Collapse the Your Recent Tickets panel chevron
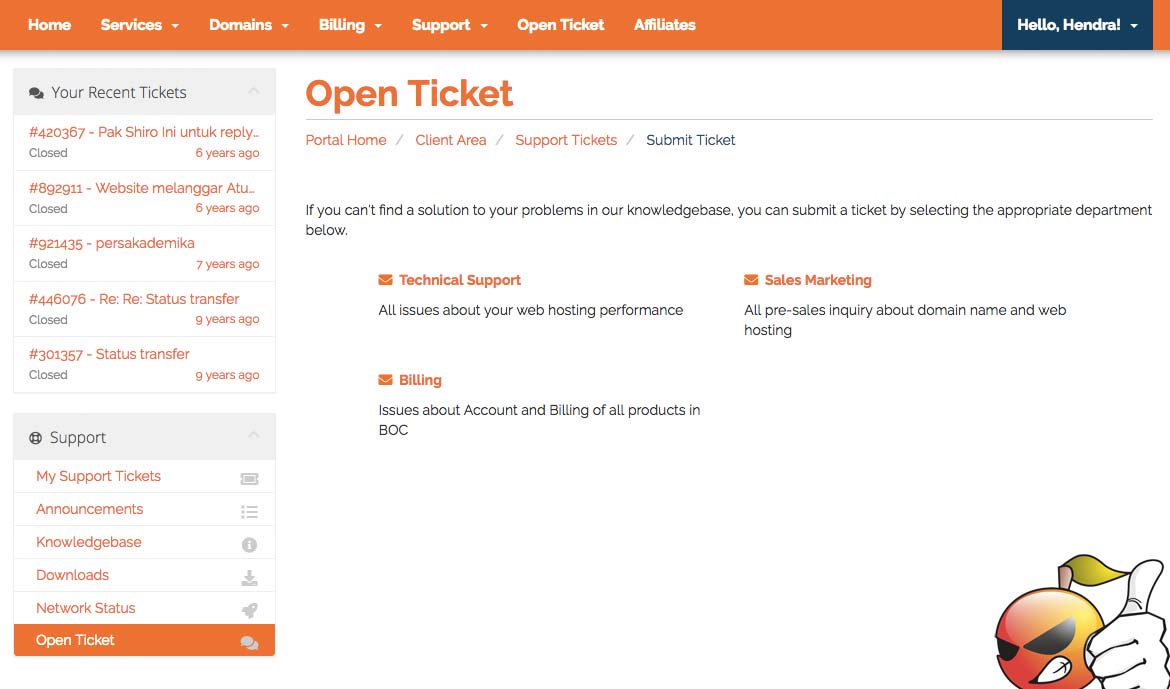The height and width of the screenshot is (689, 1170). point(254,91)
